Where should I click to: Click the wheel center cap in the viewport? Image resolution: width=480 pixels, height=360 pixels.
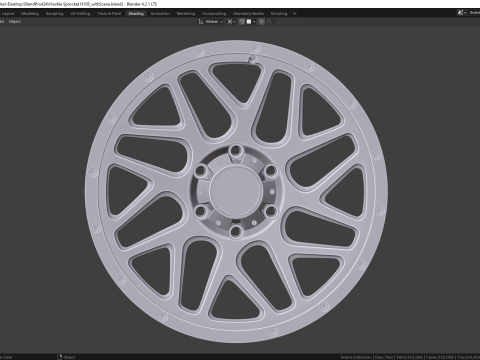(236, 191)
